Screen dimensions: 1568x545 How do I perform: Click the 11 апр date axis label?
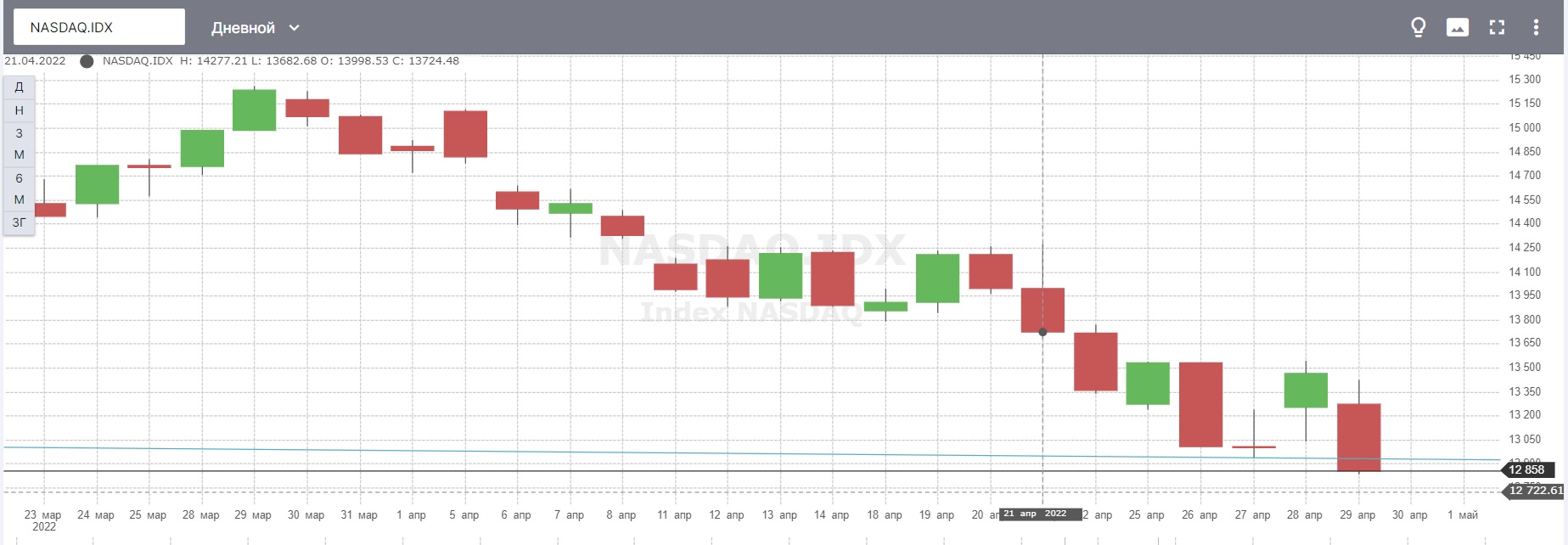click(674, 515)
